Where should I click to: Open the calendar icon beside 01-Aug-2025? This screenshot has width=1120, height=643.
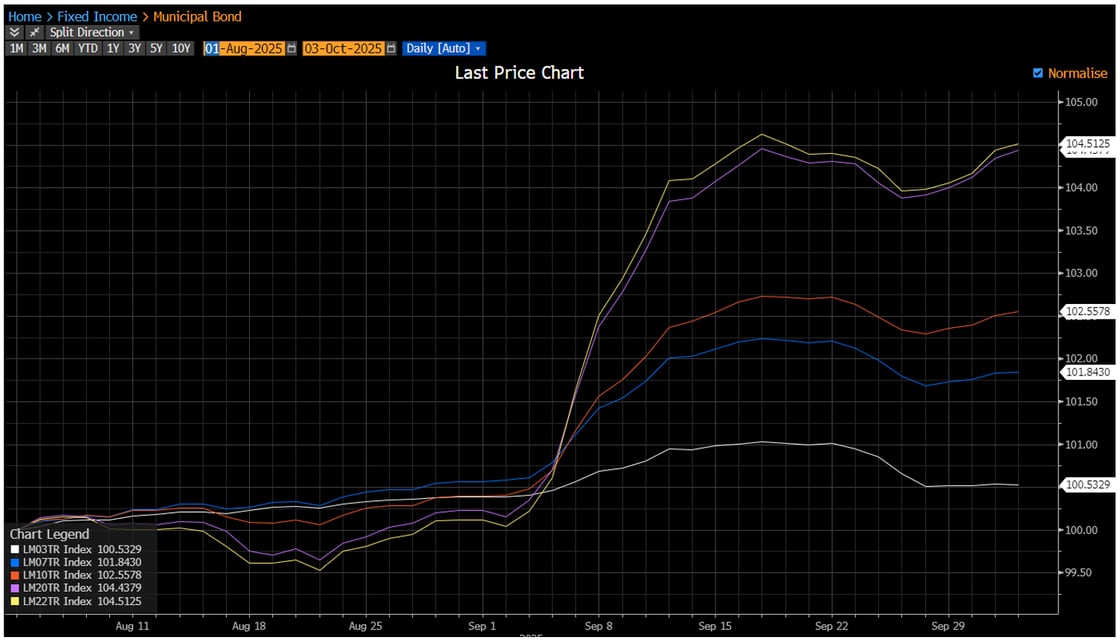(290, 47)
